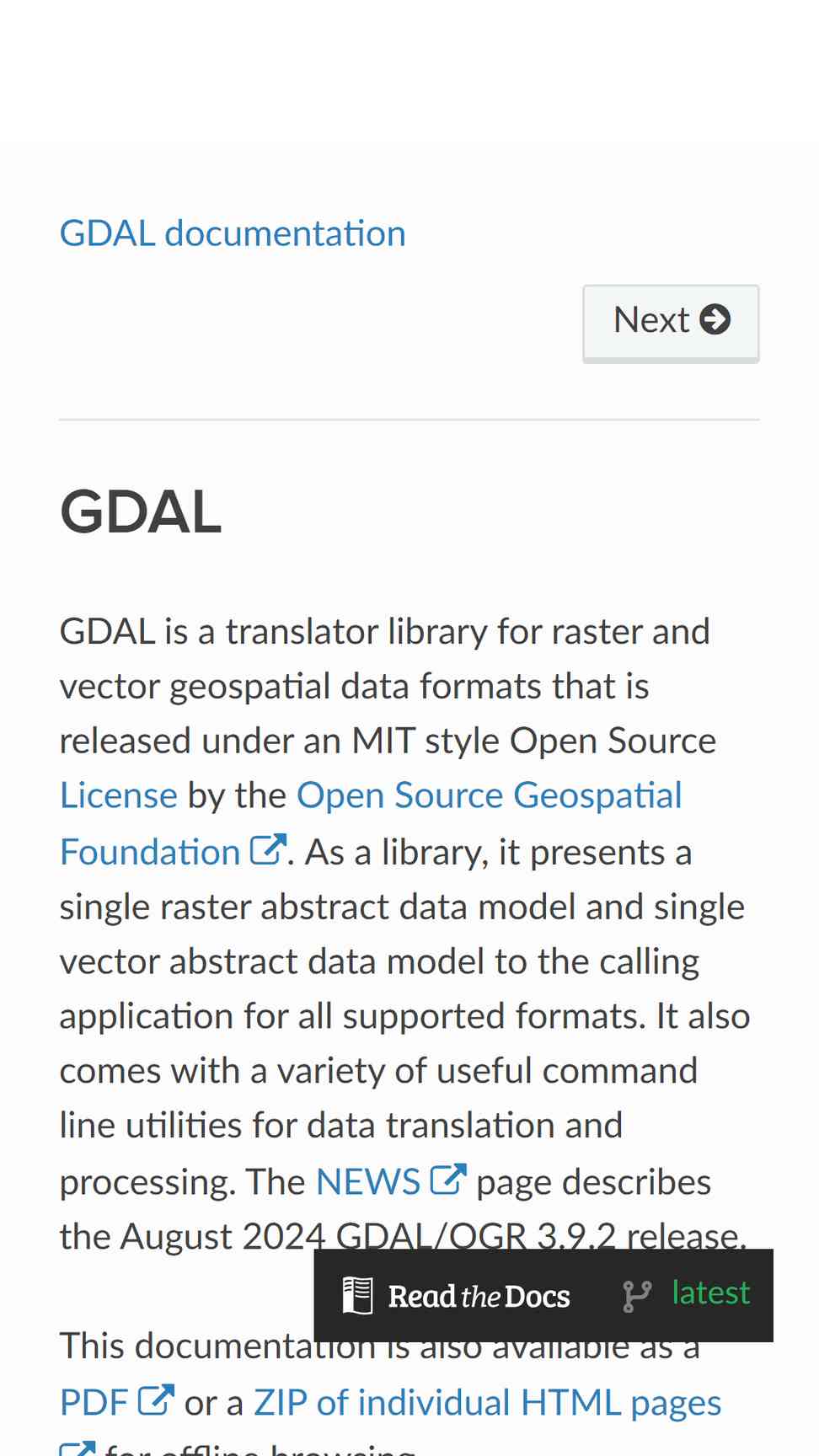The width and height of the screenshot is (819, 1456).
Task: Click external-link icon next to NEWS
Action: tap(448, 1180)
